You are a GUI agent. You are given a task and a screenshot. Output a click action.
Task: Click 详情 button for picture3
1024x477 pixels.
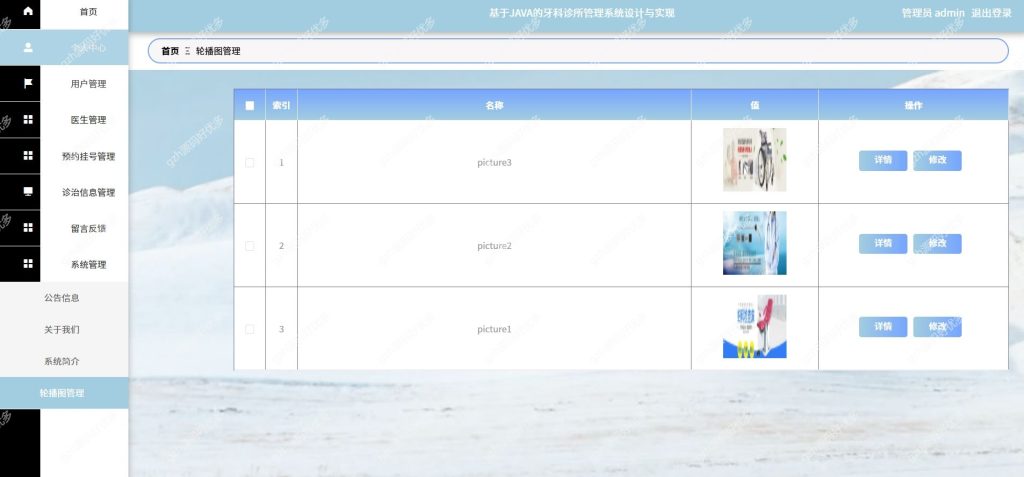[883, 160]
